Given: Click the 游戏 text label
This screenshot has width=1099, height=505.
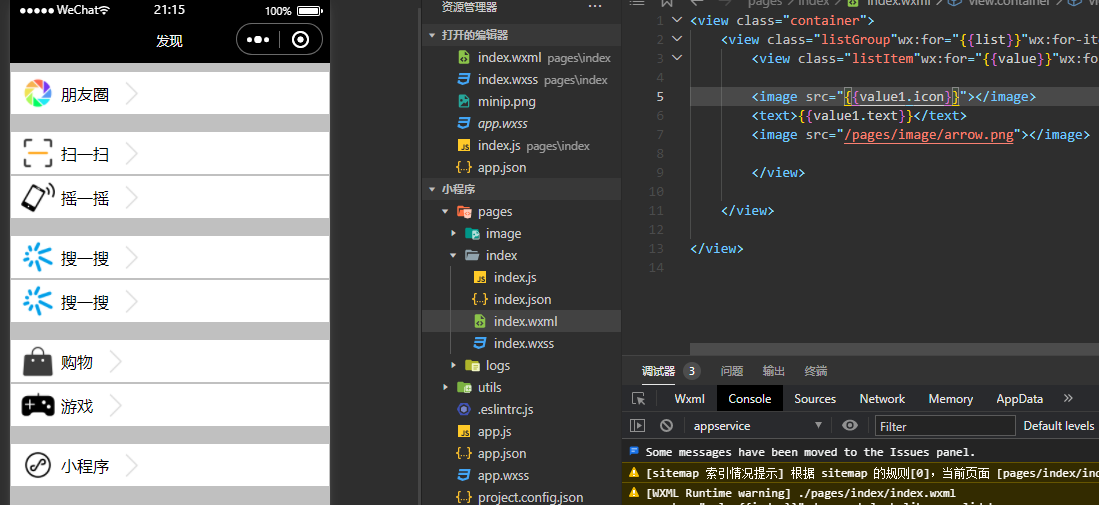Looking at the screenshot, I should [77, 406].
